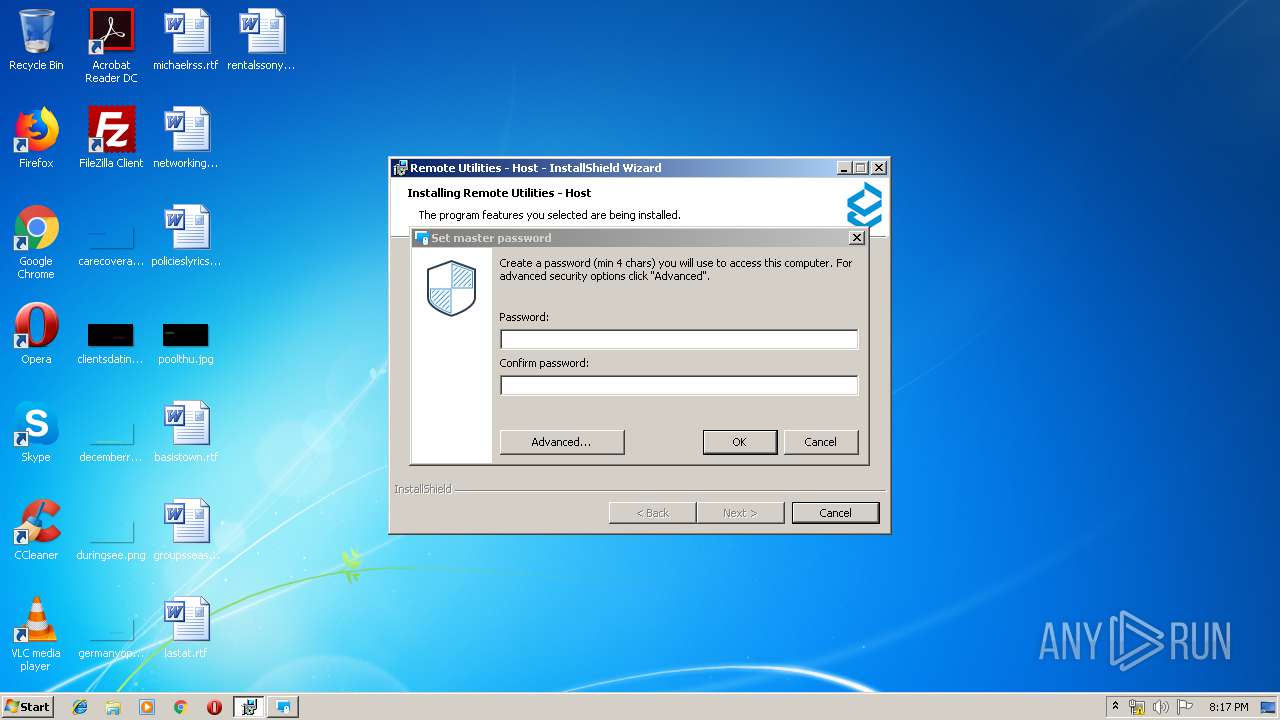This screenshot has height=720, width=1280.
Task: Click the Password input field
Action: 679,340
